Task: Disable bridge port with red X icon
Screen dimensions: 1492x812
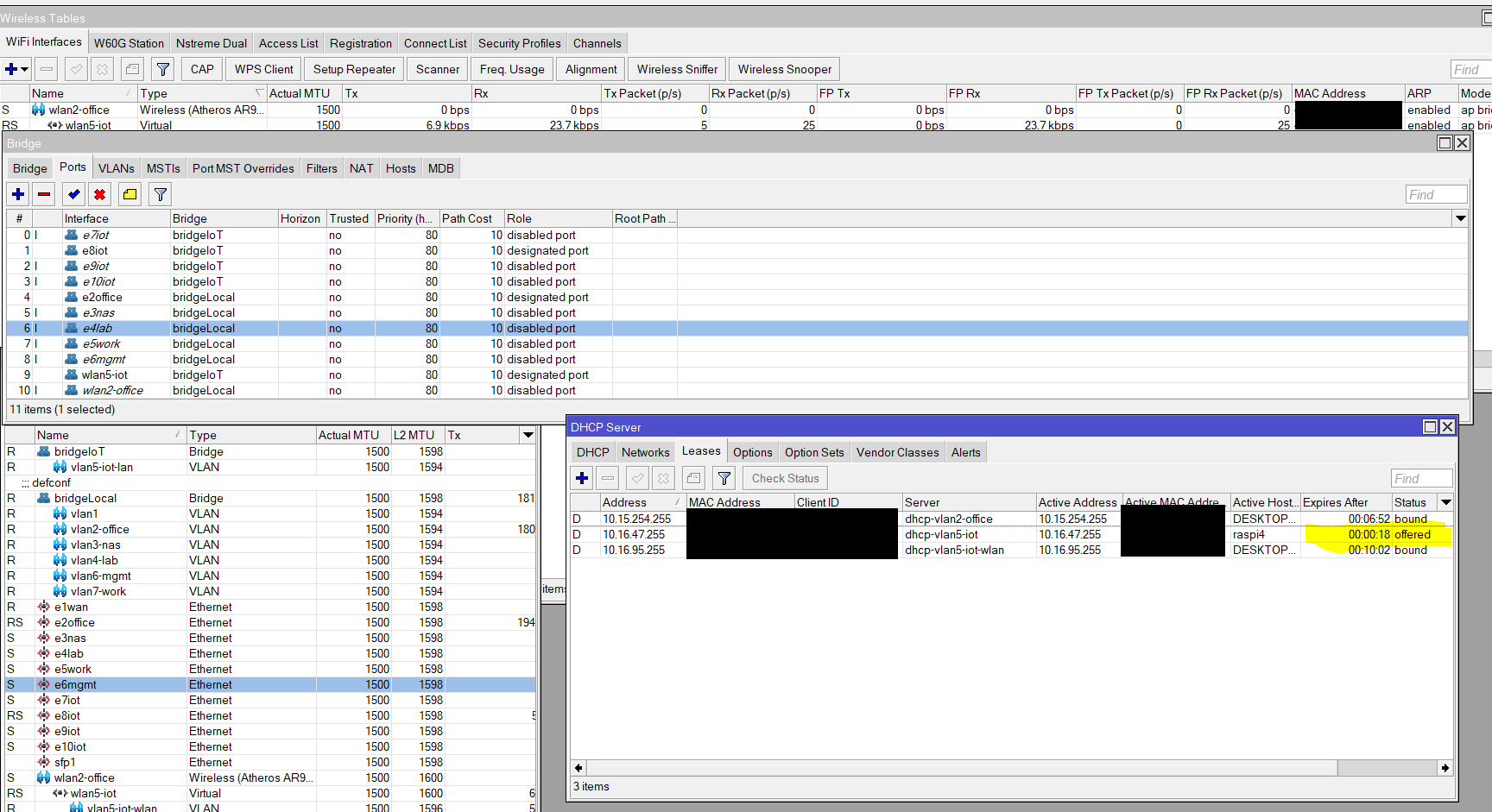Action: pyautogui.click(x=100, y=194)
